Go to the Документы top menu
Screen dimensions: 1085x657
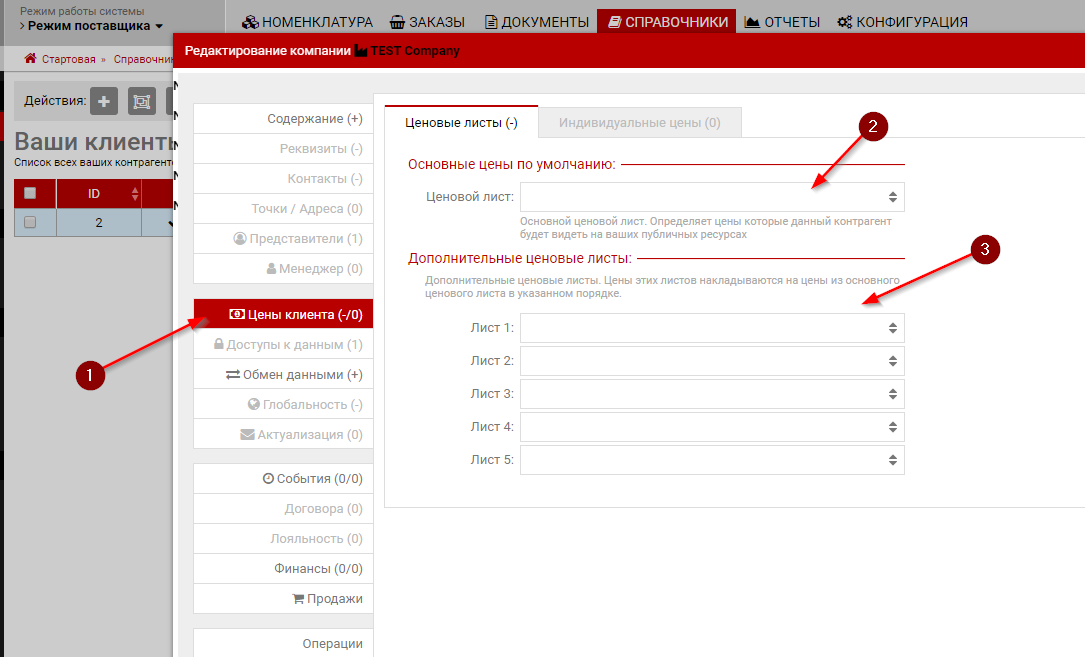(536, 21)
